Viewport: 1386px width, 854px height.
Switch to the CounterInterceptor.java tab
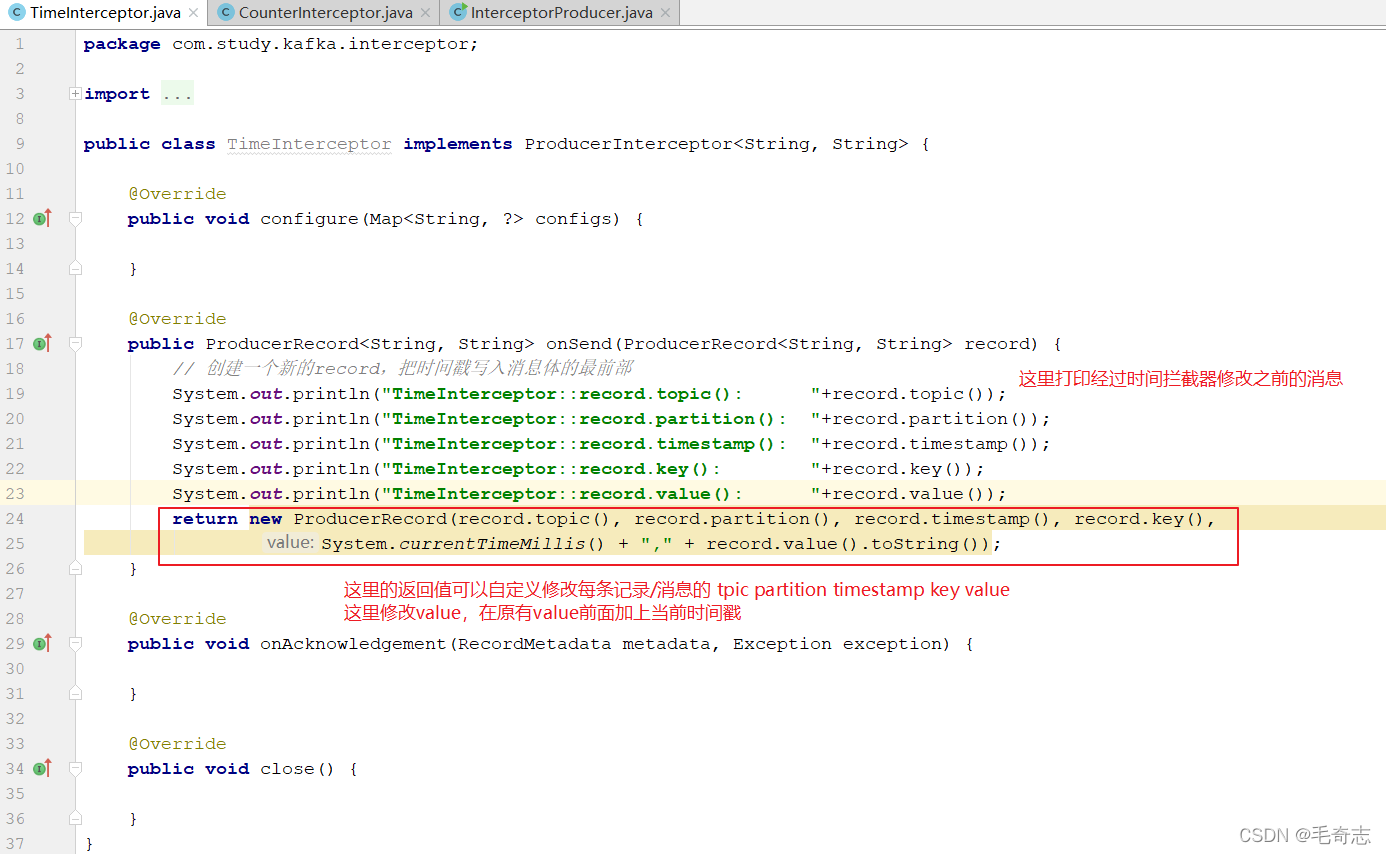tap(324, 13)
